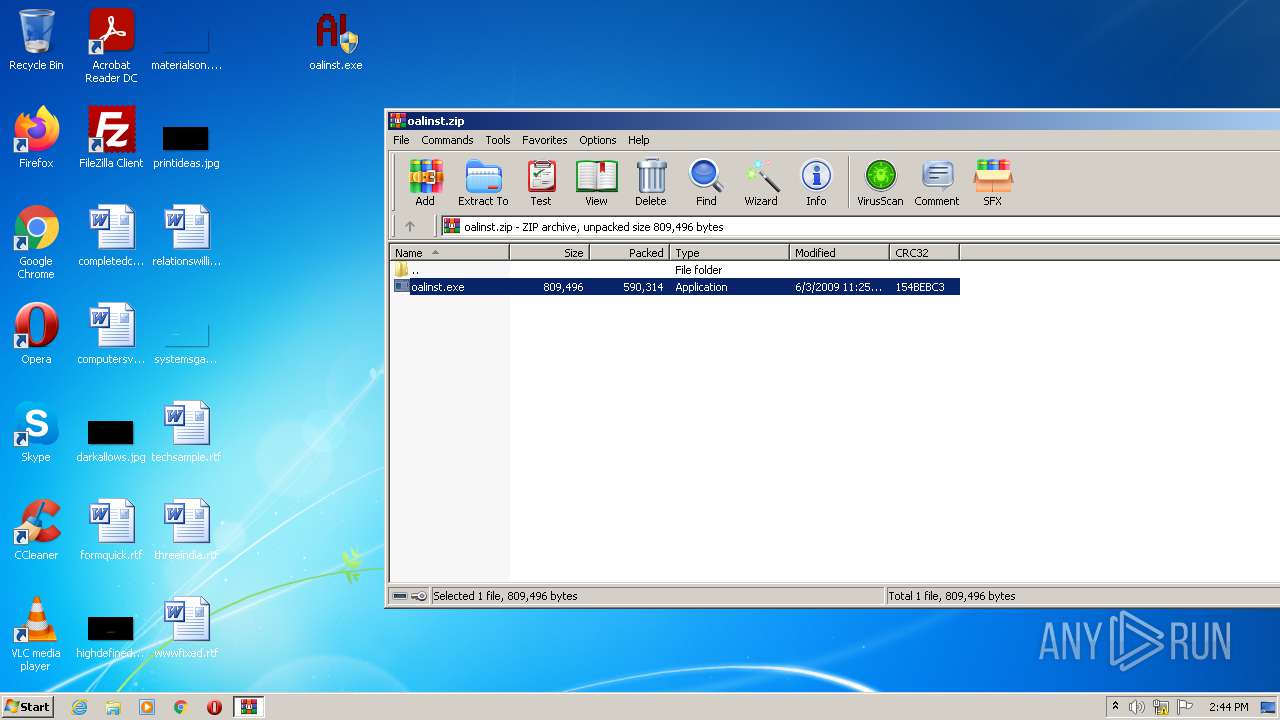Click the 590,314 packed size cell
The image size is (1280, 720).
click(643, 287)
